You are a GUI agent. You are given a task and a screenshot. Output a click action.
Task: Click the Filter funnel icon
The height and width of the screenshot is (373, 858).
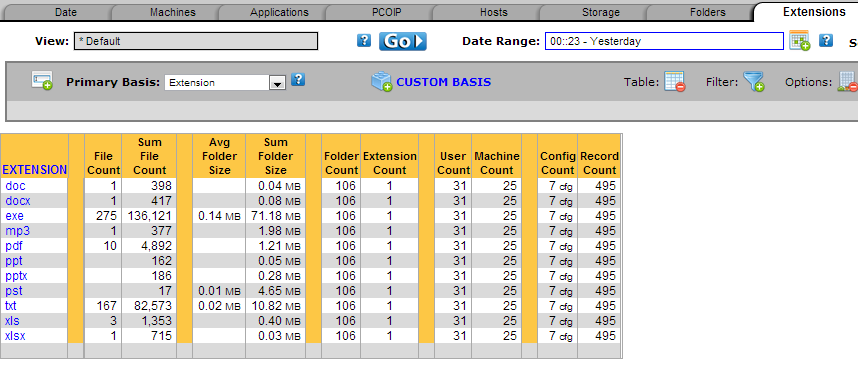pos(753,82)
